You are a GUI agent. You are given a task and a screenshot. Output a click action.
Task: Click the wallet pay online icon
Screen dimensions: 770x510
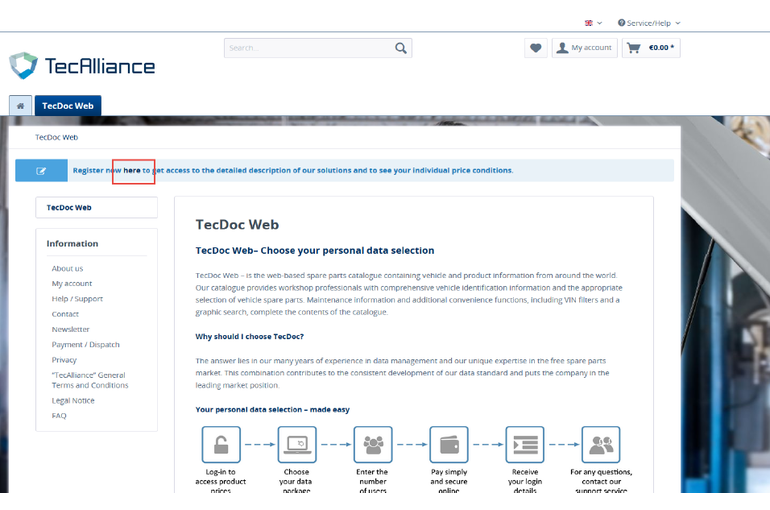tap(448, 444)
